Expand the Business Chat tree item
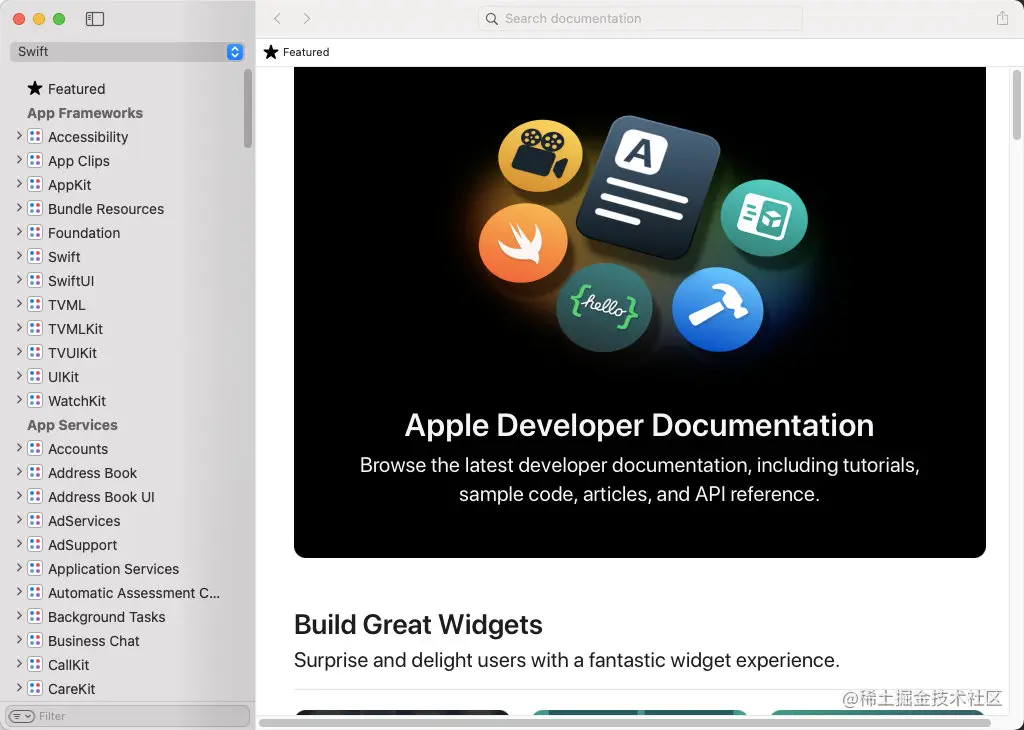The width and height of the screenshot is (1024, 730). [x=19, y=640]
